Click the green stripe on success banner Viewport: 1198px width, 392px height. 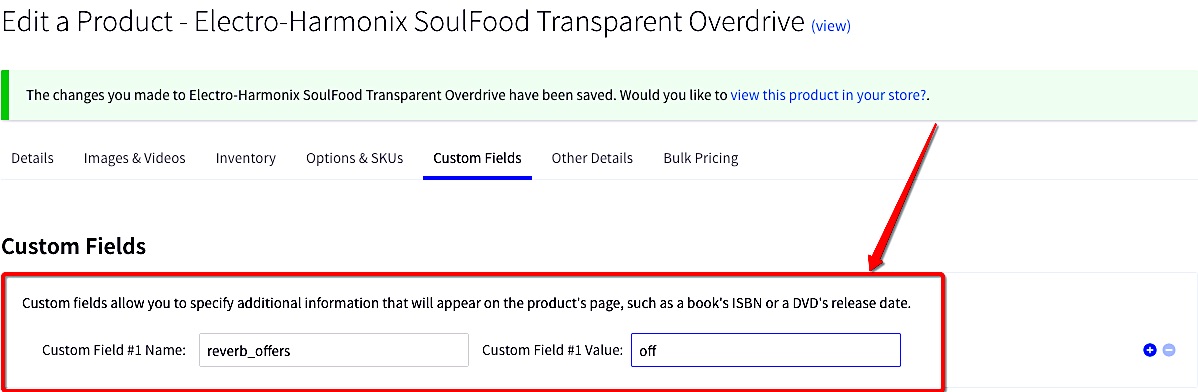pos(5,95)
